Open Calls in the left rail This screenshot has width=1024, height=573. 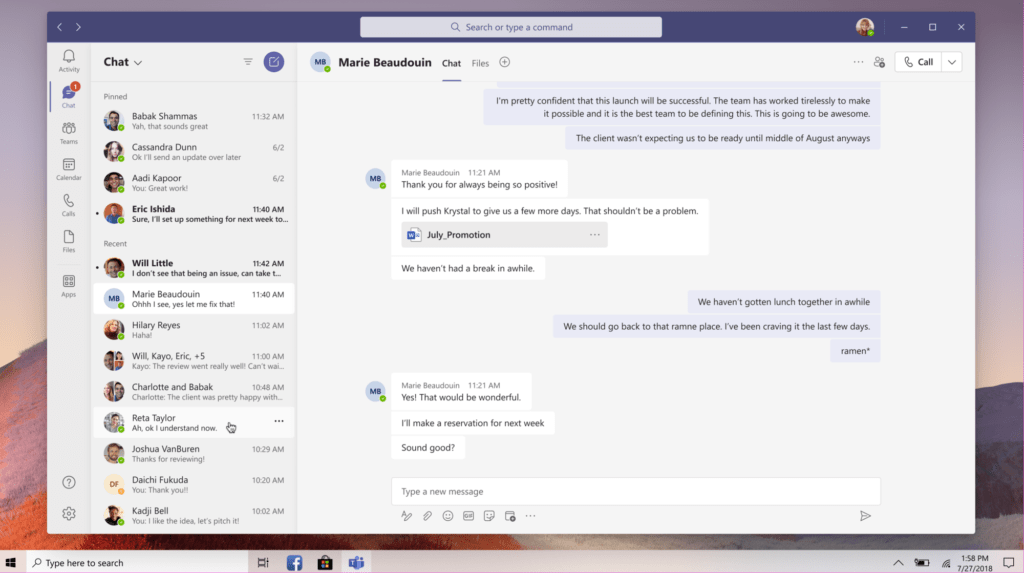click(69, 205)
